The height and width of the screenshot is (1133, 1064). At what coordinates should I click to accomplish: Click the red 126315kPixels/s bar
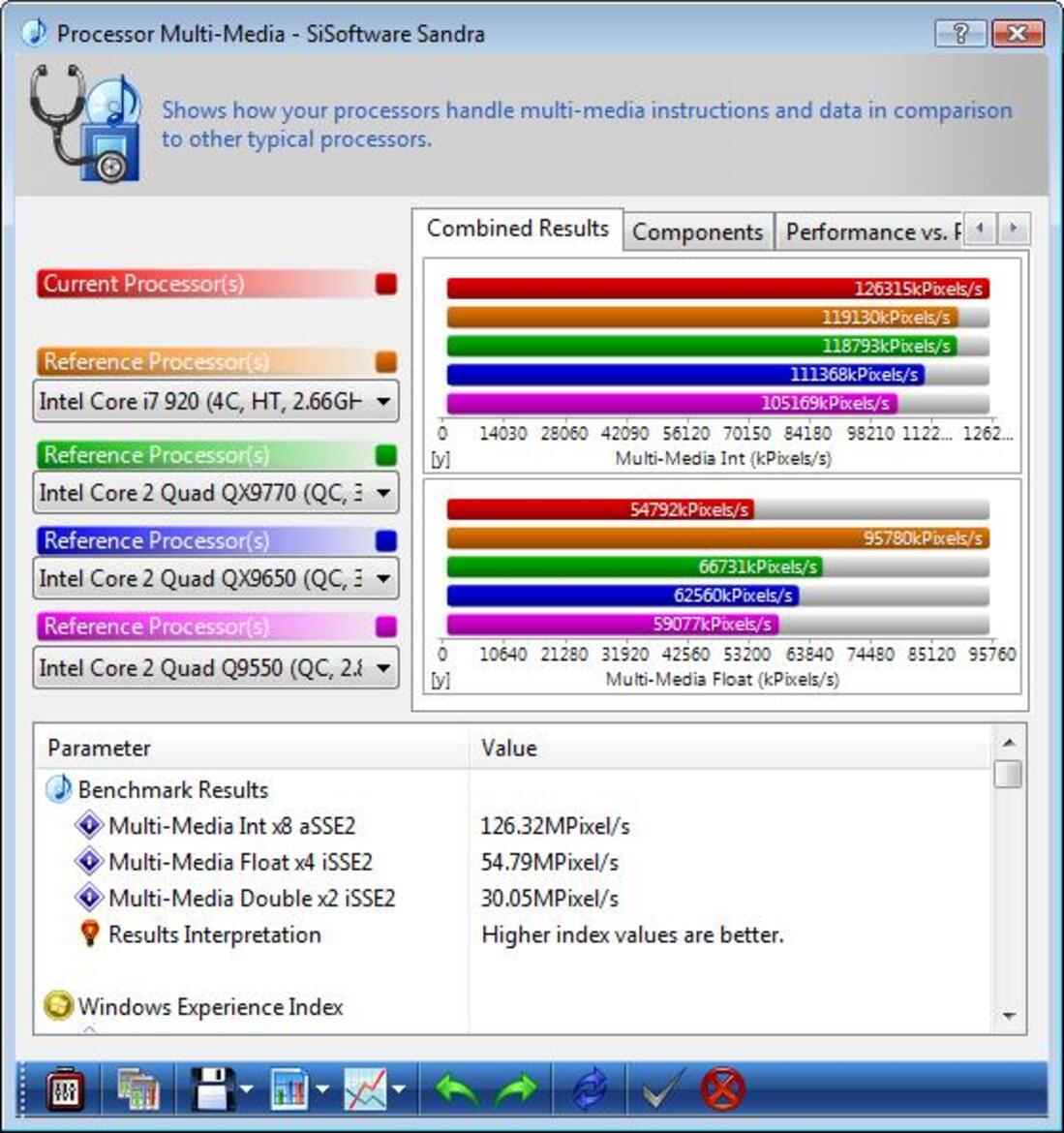[x=718, y=289]
